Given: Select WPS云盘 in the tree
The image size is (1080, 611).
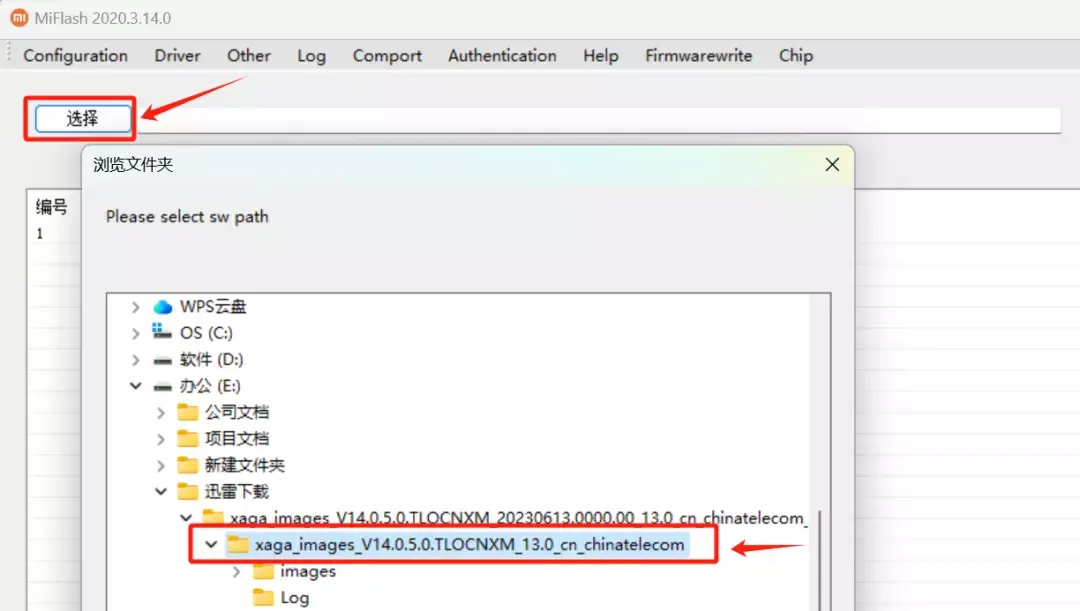Looking at the screenshot, I should point(213,307).
